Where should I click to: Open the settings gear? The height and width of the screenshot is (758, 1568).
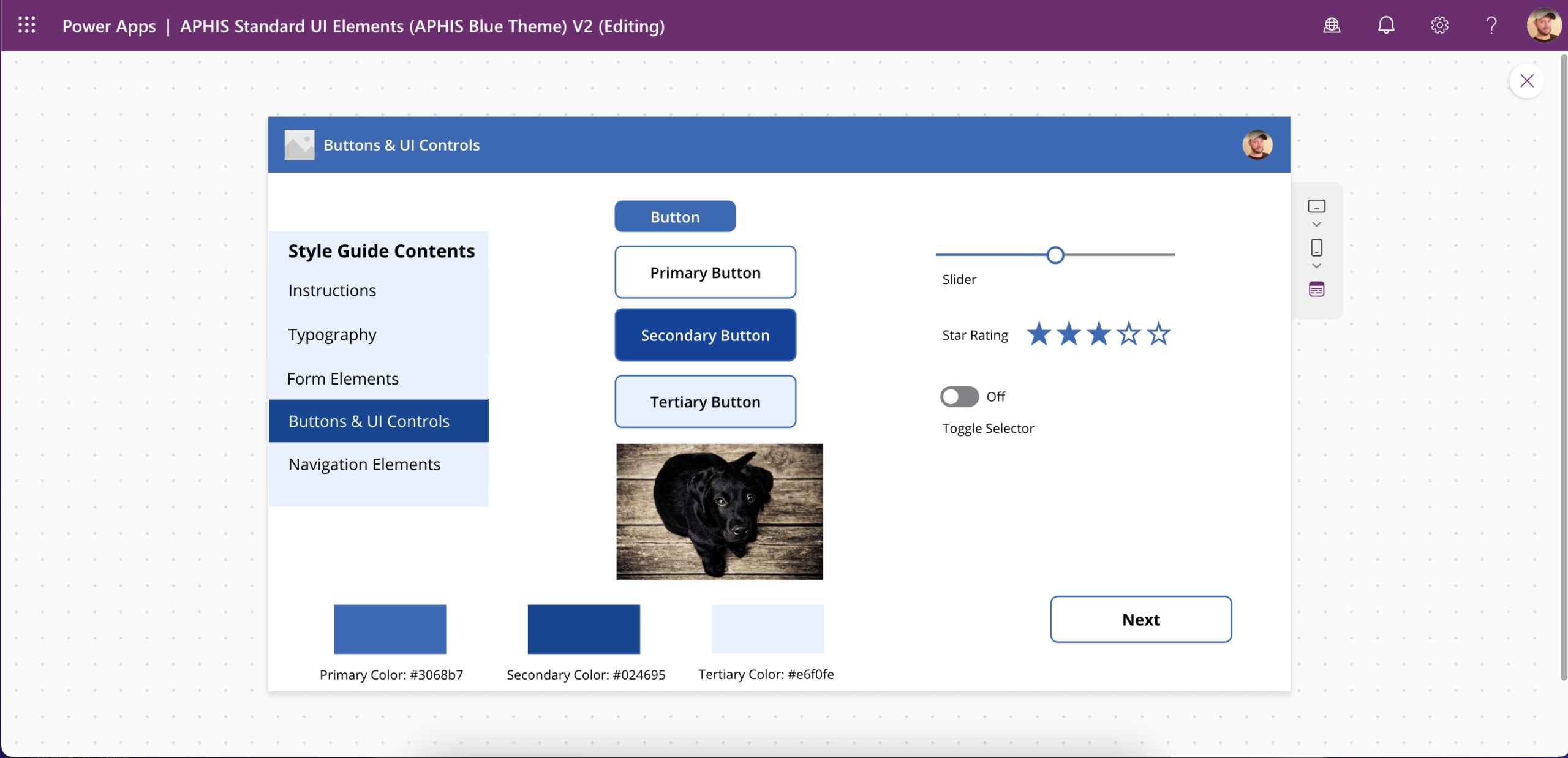[x=1439, y=25]
